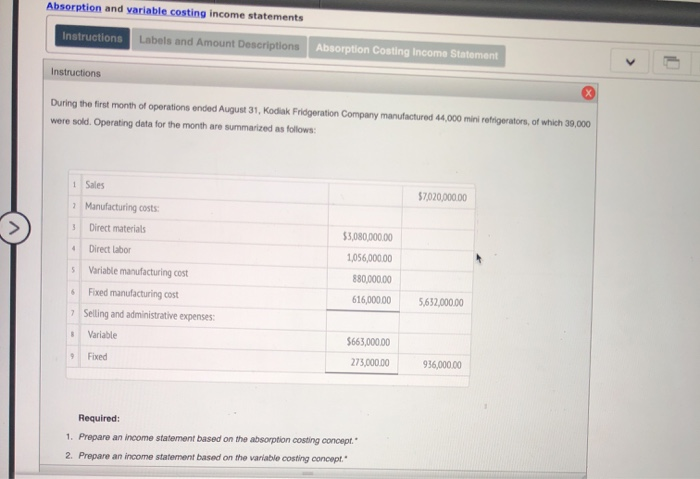
Task: Open the Absorption Costing Income Statement tab
Action: click(407, 52)
